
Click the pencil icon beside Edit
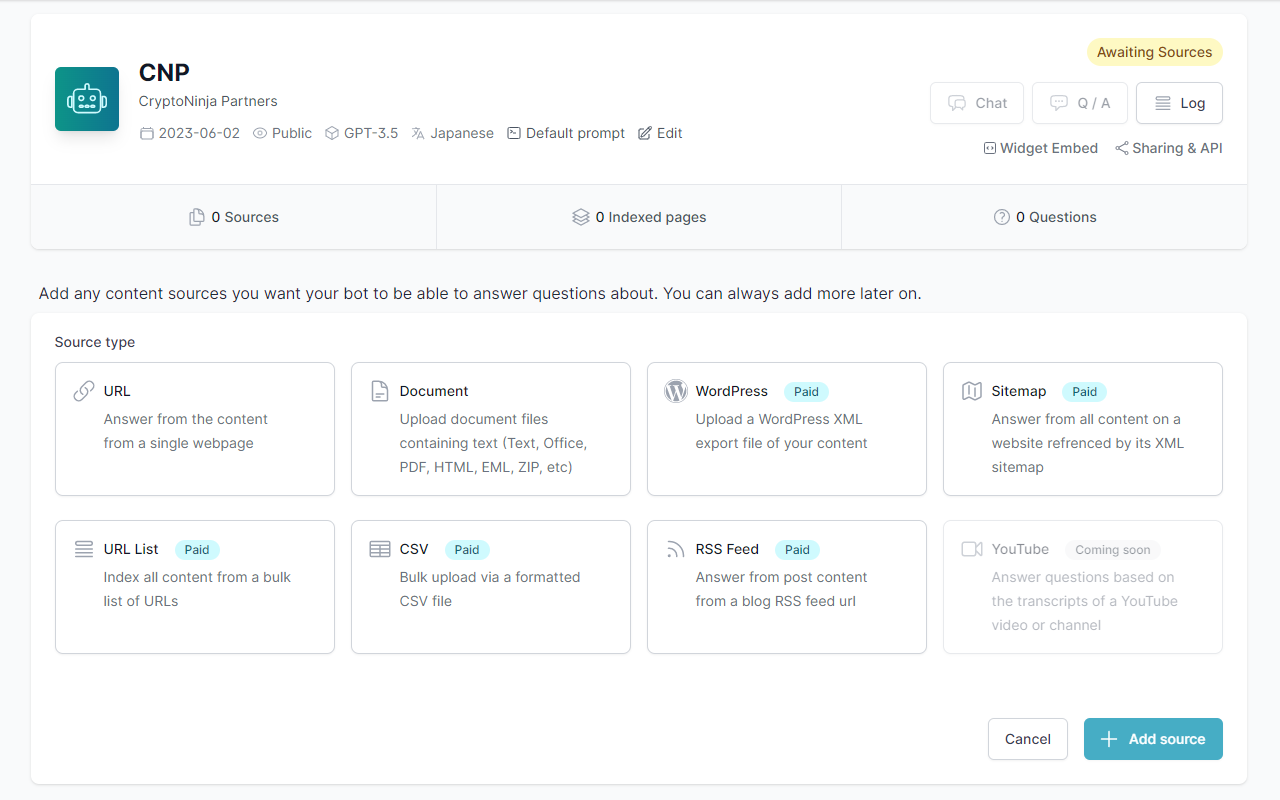click(645, 133)
